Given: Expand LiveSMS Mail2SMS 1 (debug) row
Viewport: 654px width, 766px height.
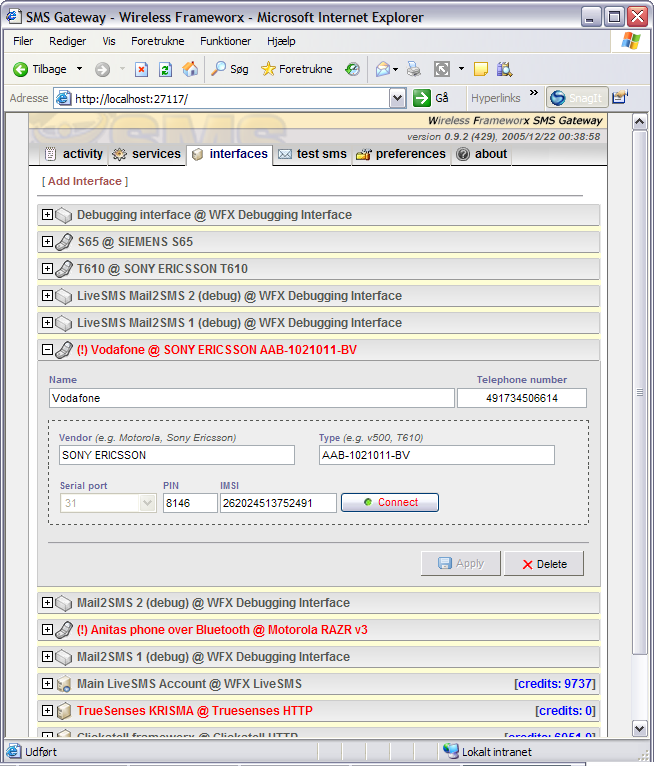Looking at the screenshot, I should pos(47,322).
